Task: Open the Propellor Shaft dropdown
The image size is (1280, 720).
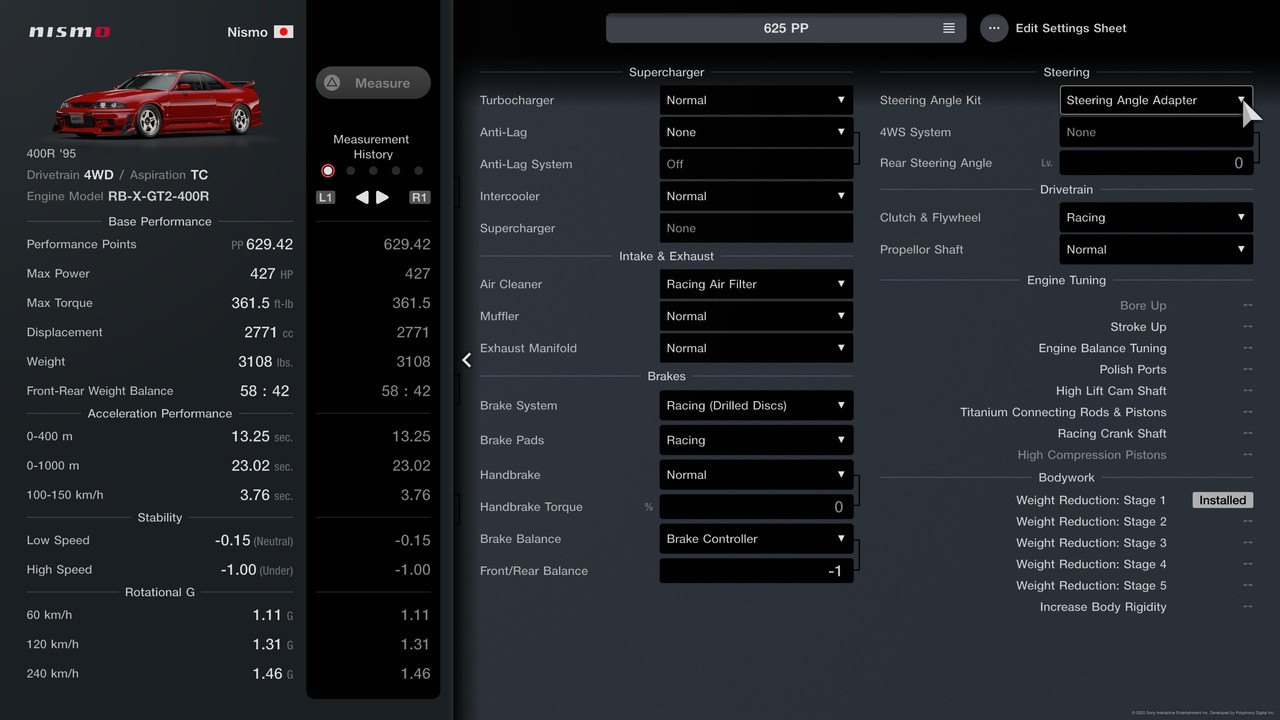Action: (1156, 249)
